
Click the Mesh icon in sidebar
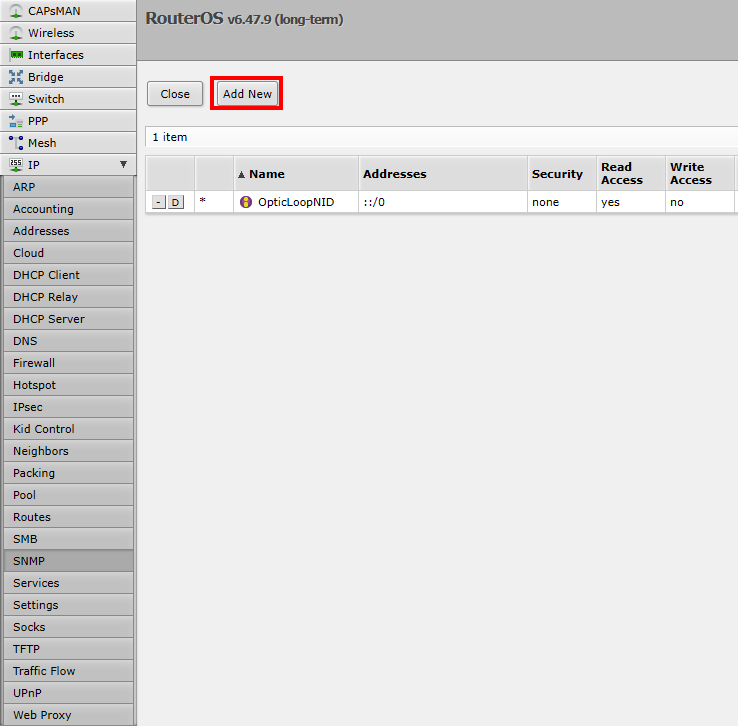pos(16,143)
